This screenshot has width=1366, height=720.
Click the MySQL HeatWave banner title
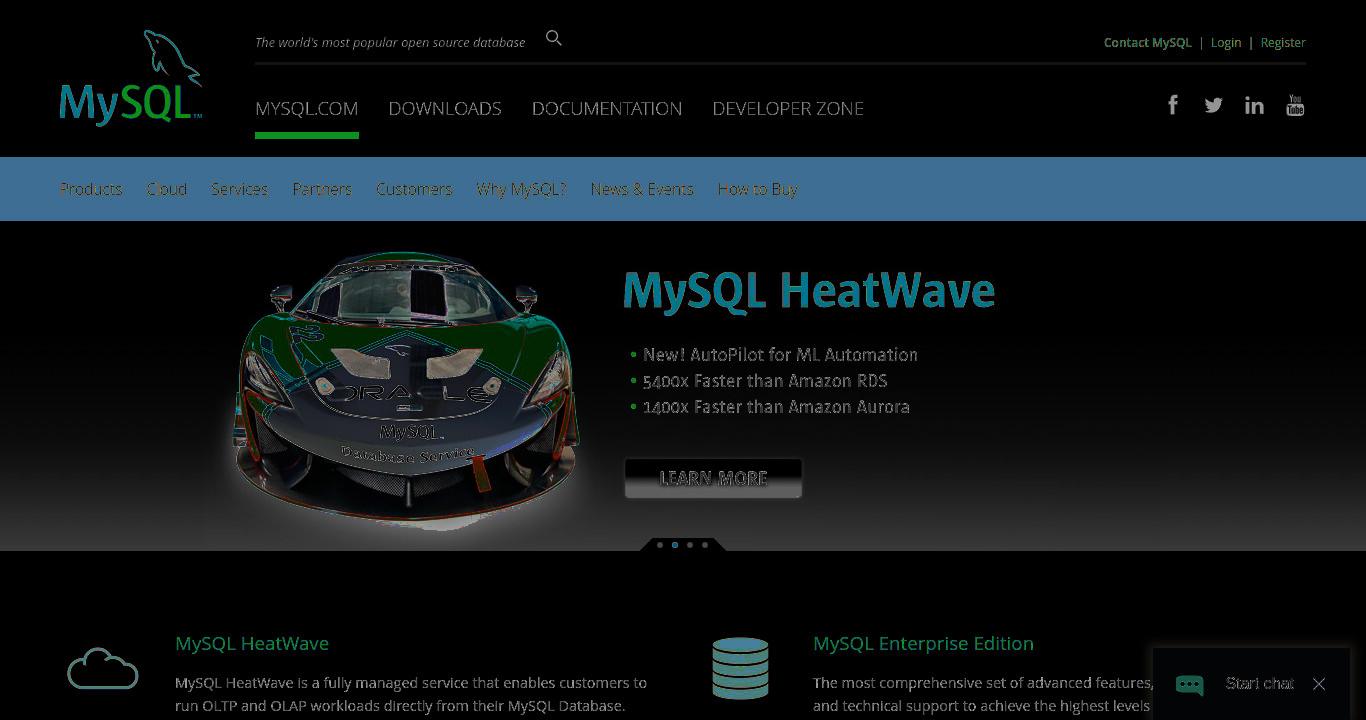click(x=809, y=291)
